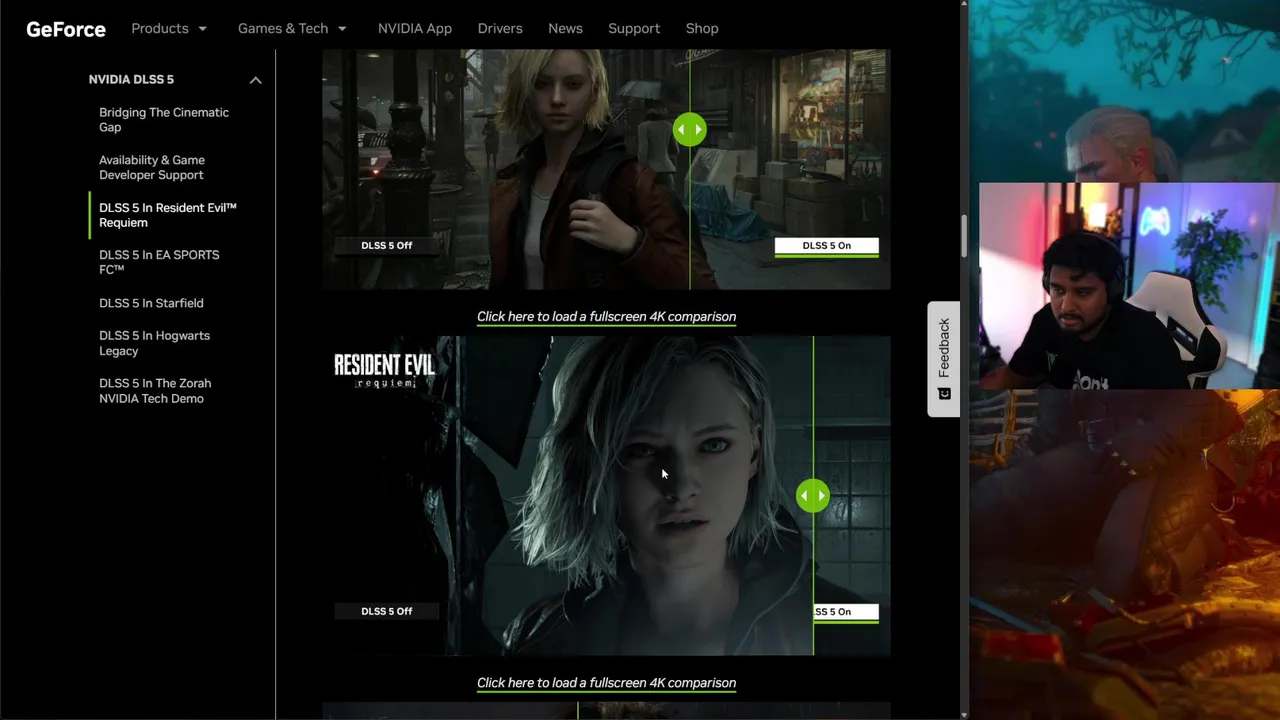Select DLSS 5 On label in upper comparison
The height and width of the screenshot is (720, 1280).
point(827,246)
